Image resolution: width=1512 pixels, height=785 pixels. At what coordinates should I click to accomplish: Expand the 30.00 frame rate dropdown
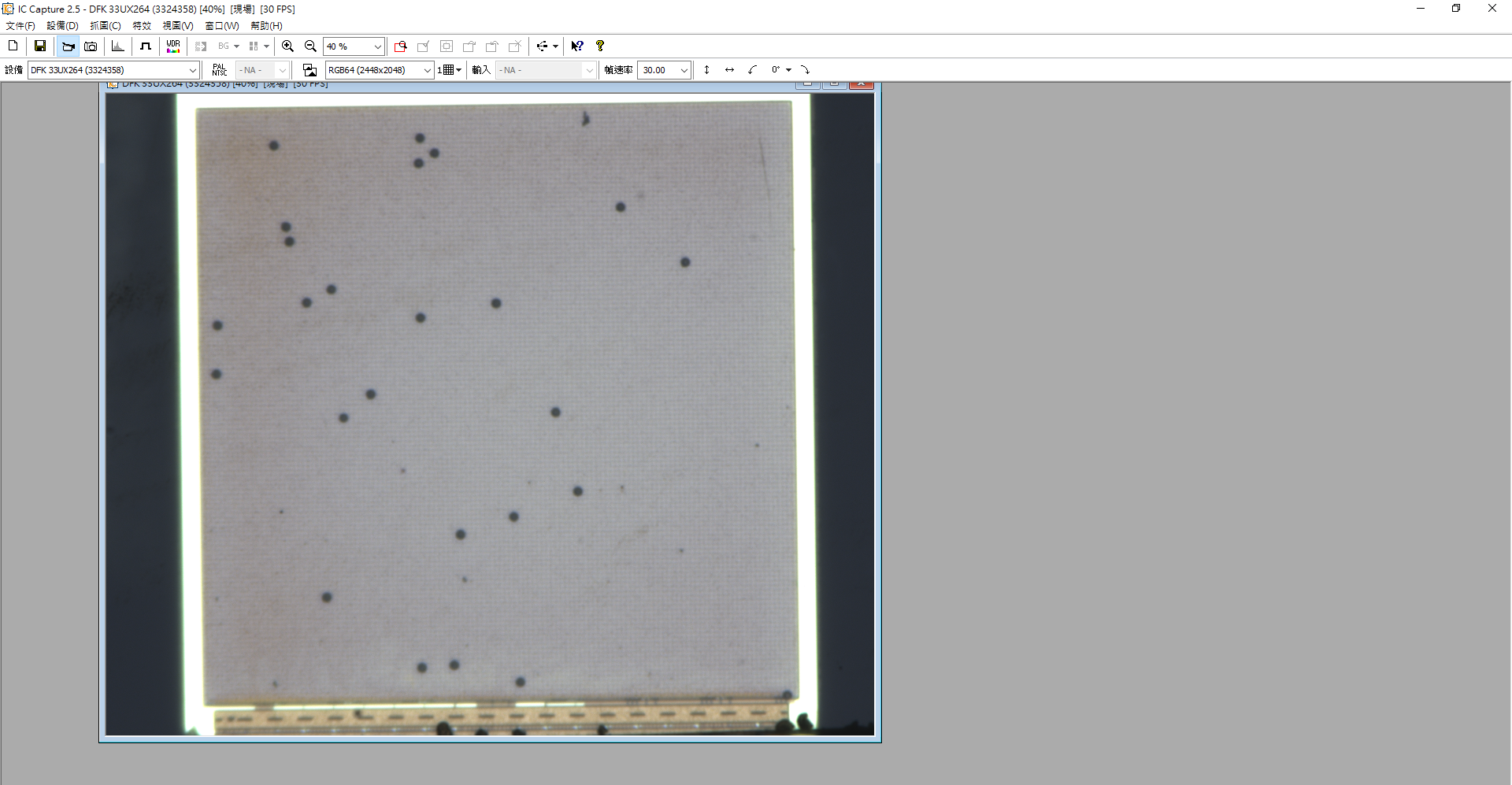click(x=682, y=70)
